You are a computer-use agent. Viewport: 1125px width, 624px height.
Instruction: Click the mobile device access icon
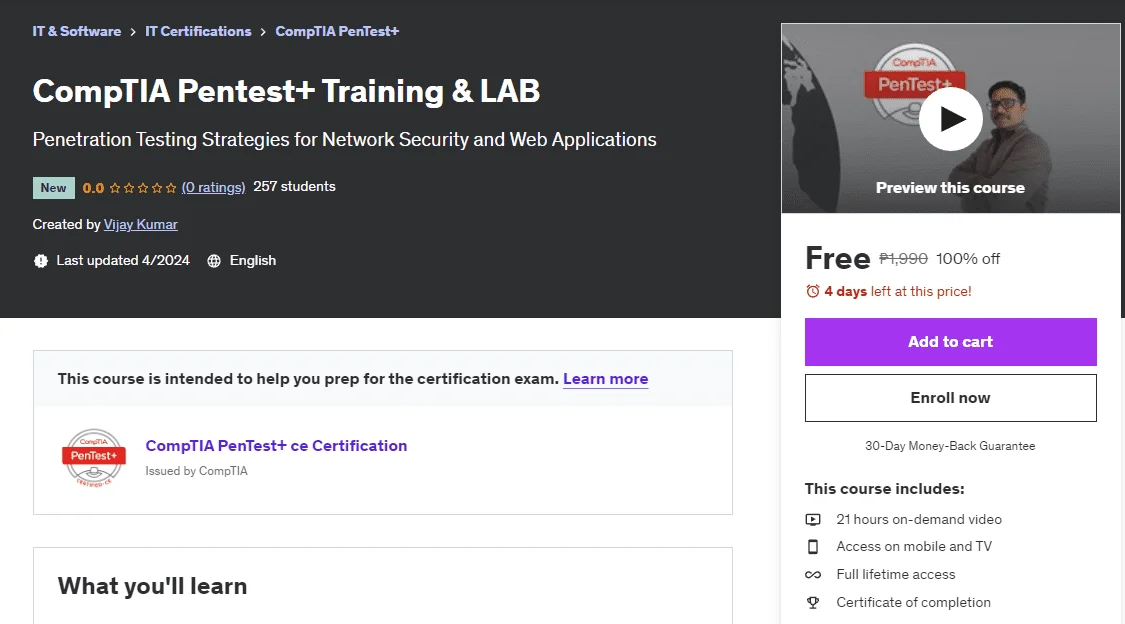813,547
